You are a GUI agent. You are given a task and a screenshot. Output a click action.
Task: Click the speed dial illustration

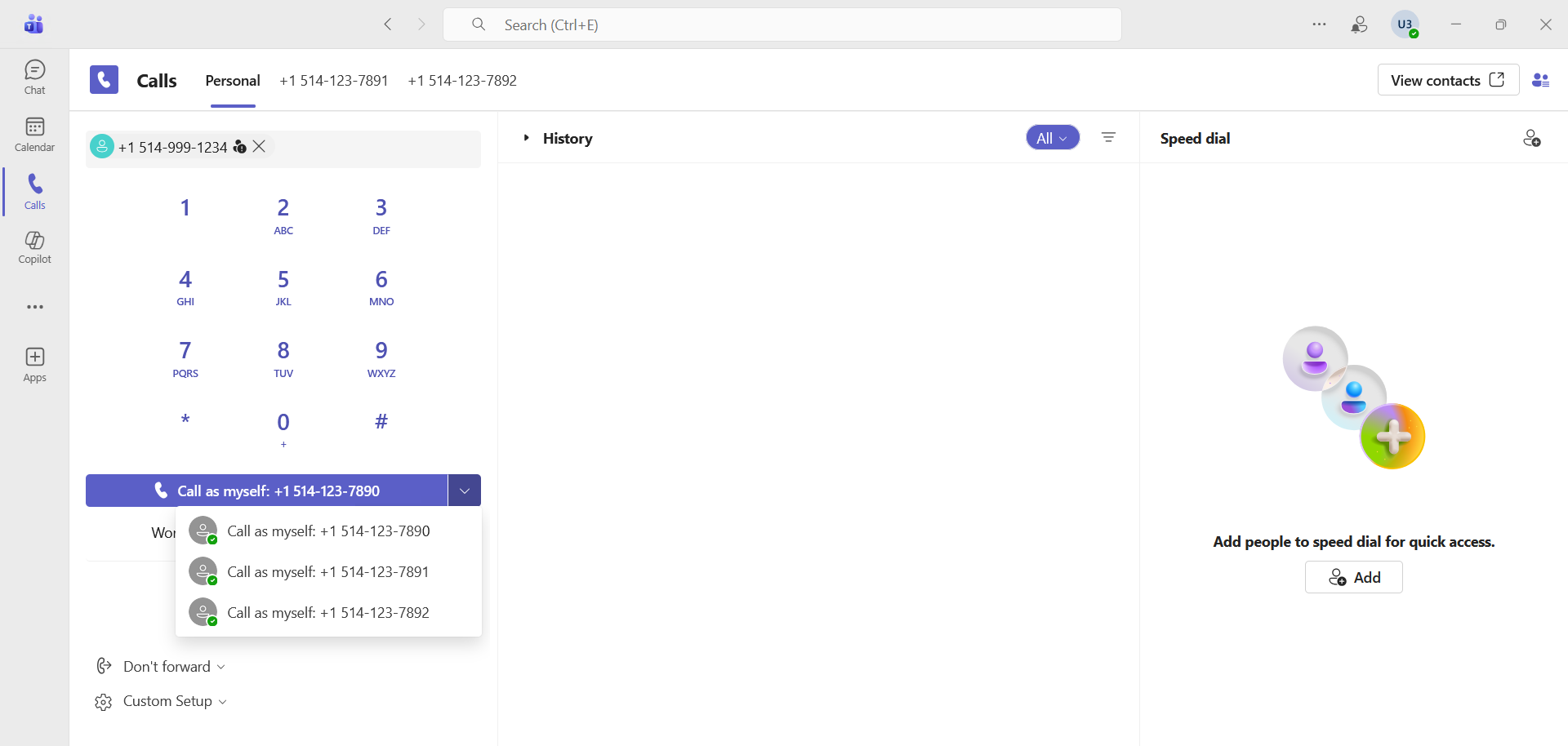click(1354, 397)
